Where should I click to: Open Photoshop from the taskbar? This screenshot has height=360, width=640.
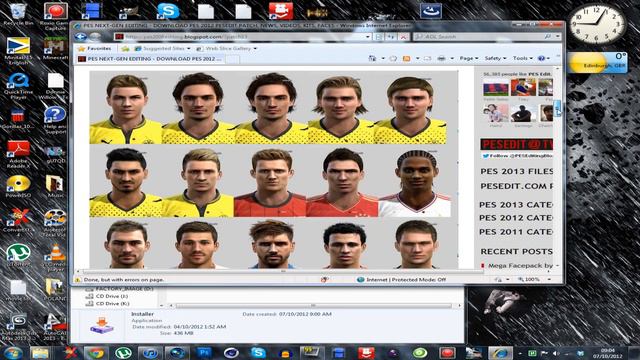[x=203, y=353]
